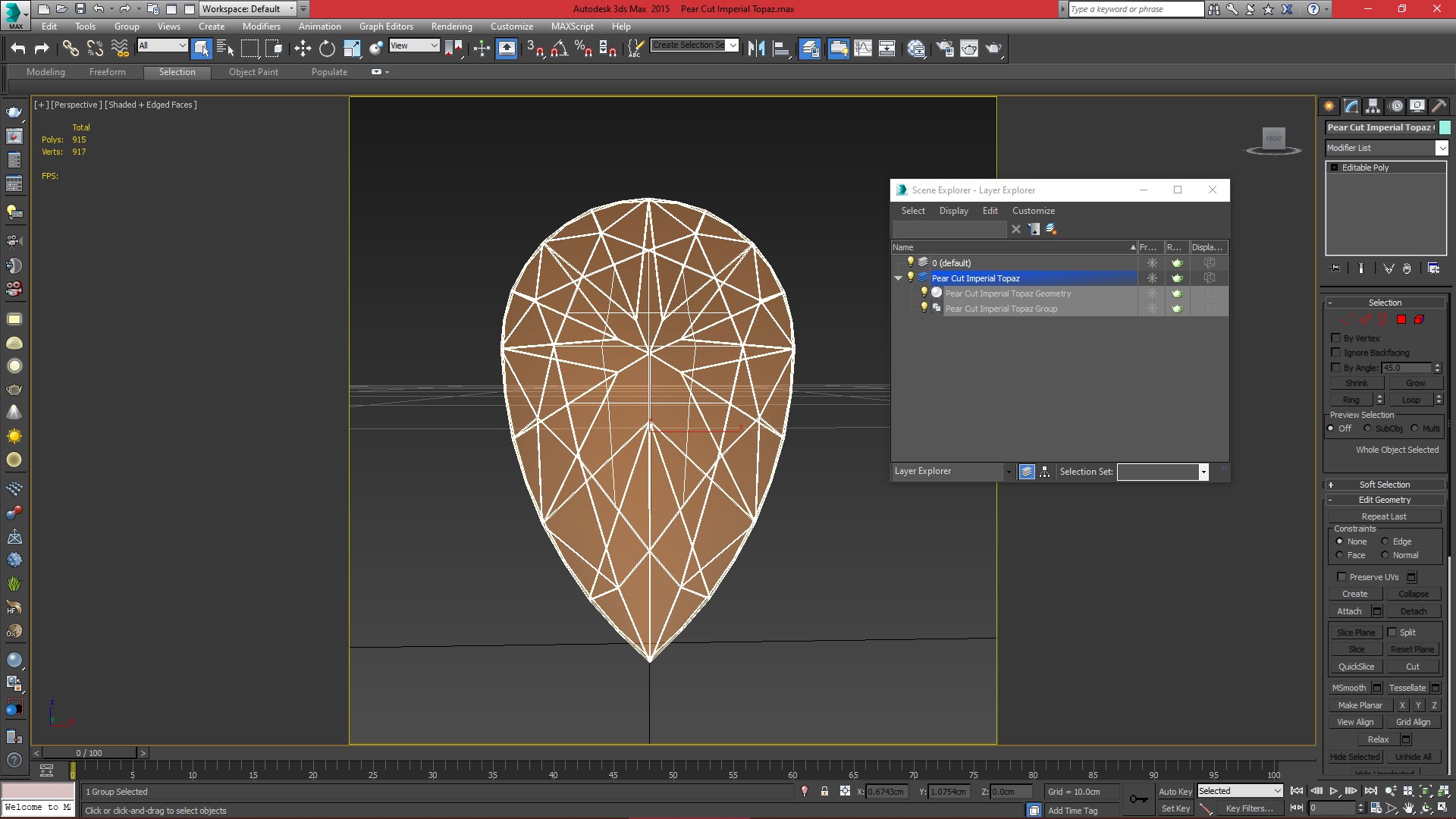Select the SubObj preview selection radio
This screenshot has width=1456, height=819.
click(x=1367, y=428)
